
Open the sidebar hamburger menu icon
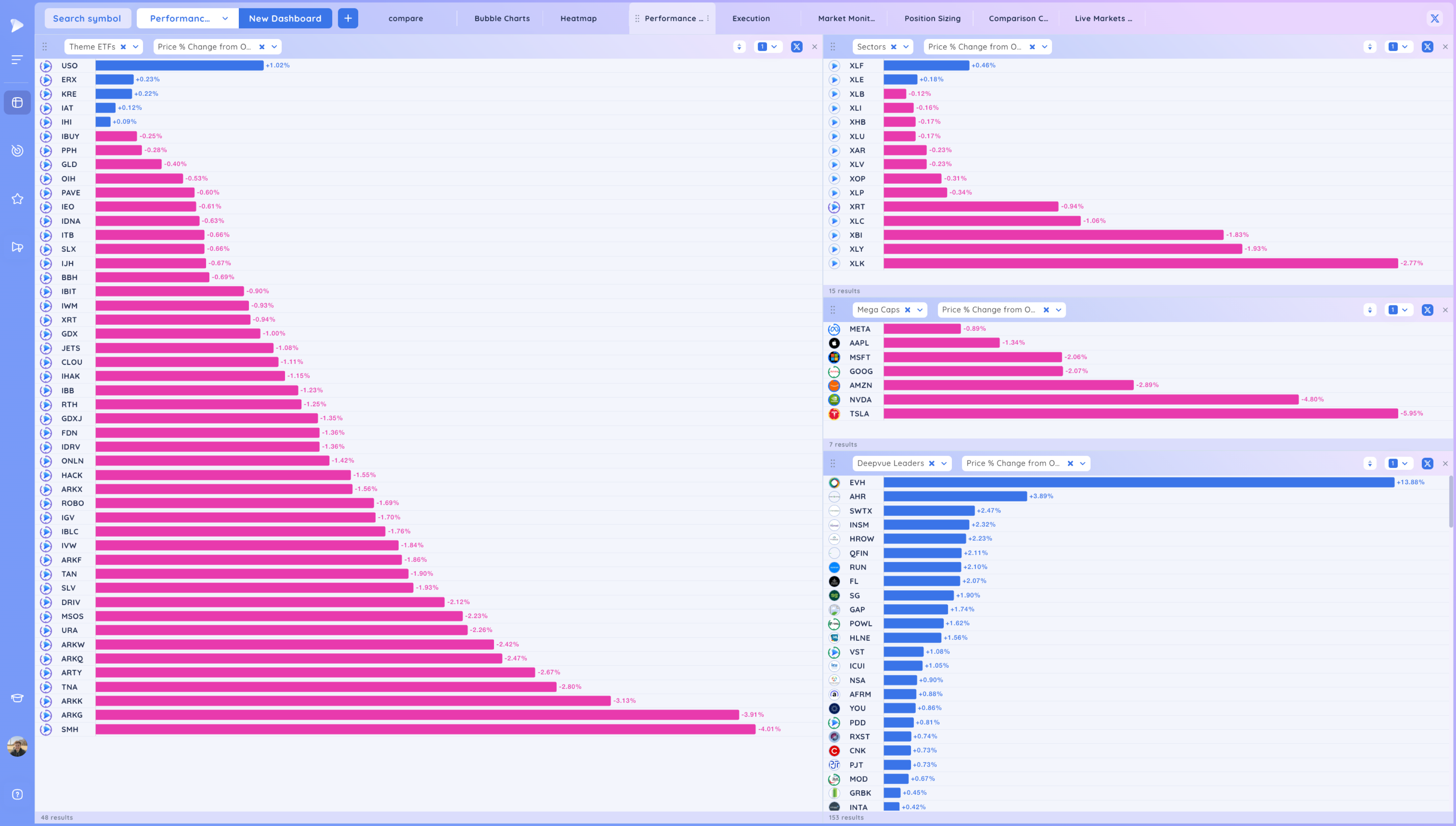[17, 60]
